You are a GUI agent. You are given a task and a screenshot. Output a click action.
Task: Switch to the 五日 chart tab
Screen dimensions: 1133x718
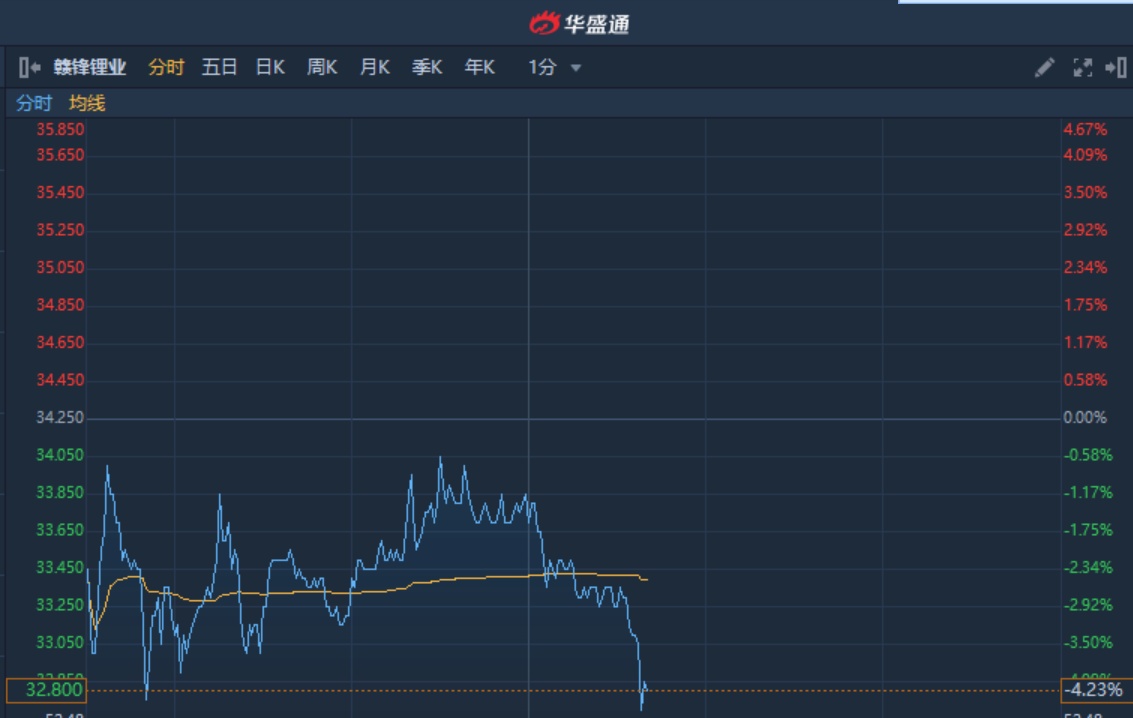220,67
